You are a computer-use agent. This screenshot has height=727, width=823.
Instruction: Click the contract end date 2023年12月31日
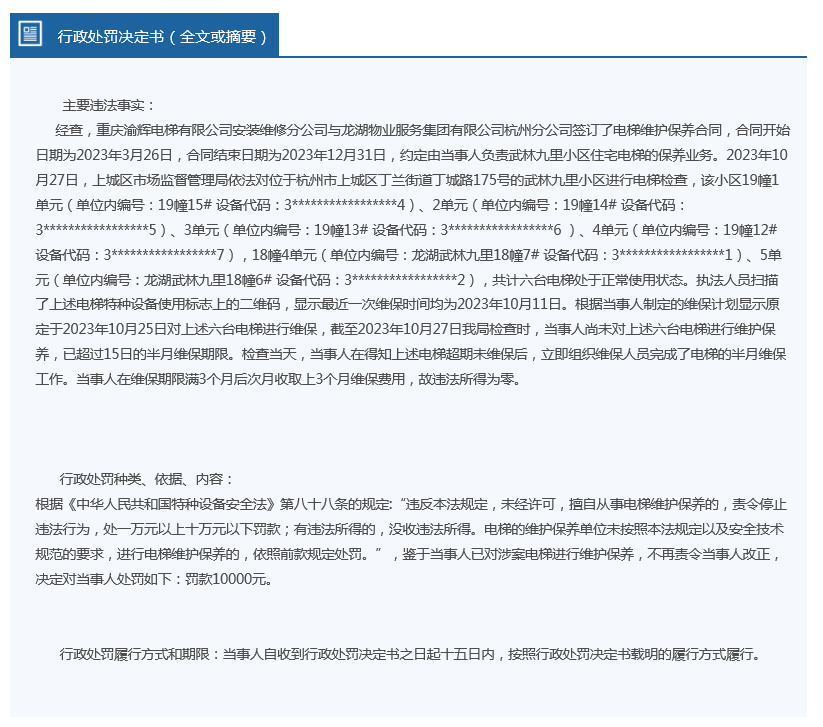334,155
